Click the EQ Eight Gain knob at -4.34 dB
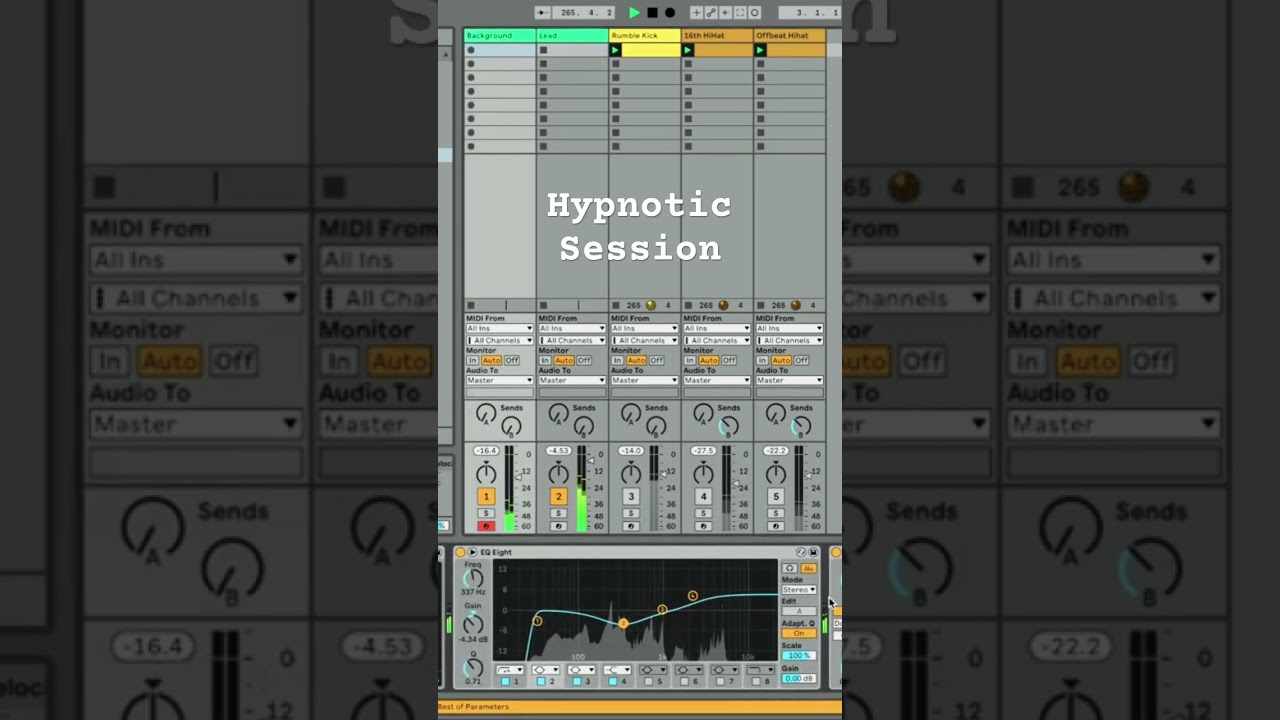 [473, 624]
